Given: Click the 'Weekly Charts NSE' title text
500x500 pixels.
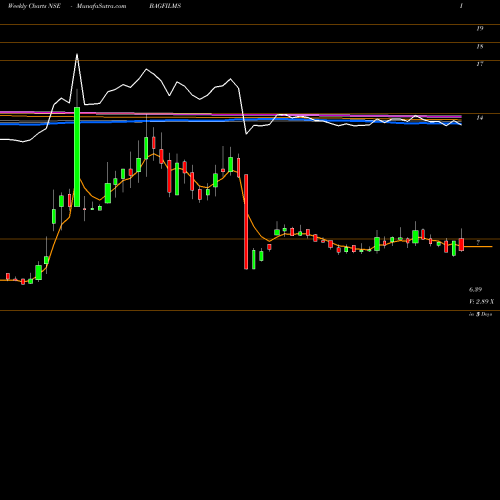Looking at the screenshot, I should pyautogui.click(x=34, y=6).
